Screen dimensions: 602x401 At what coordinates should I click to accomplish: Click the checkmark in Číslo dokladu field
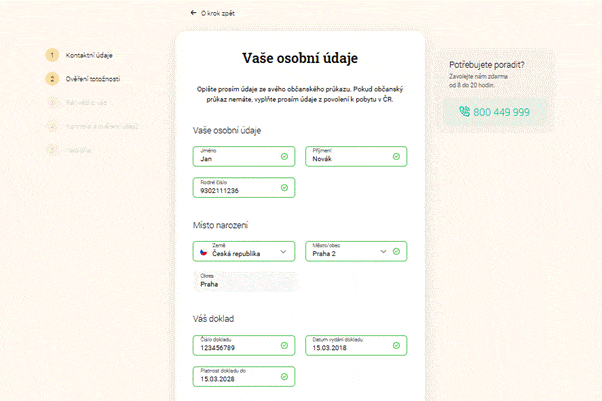[x=284, y=345]
